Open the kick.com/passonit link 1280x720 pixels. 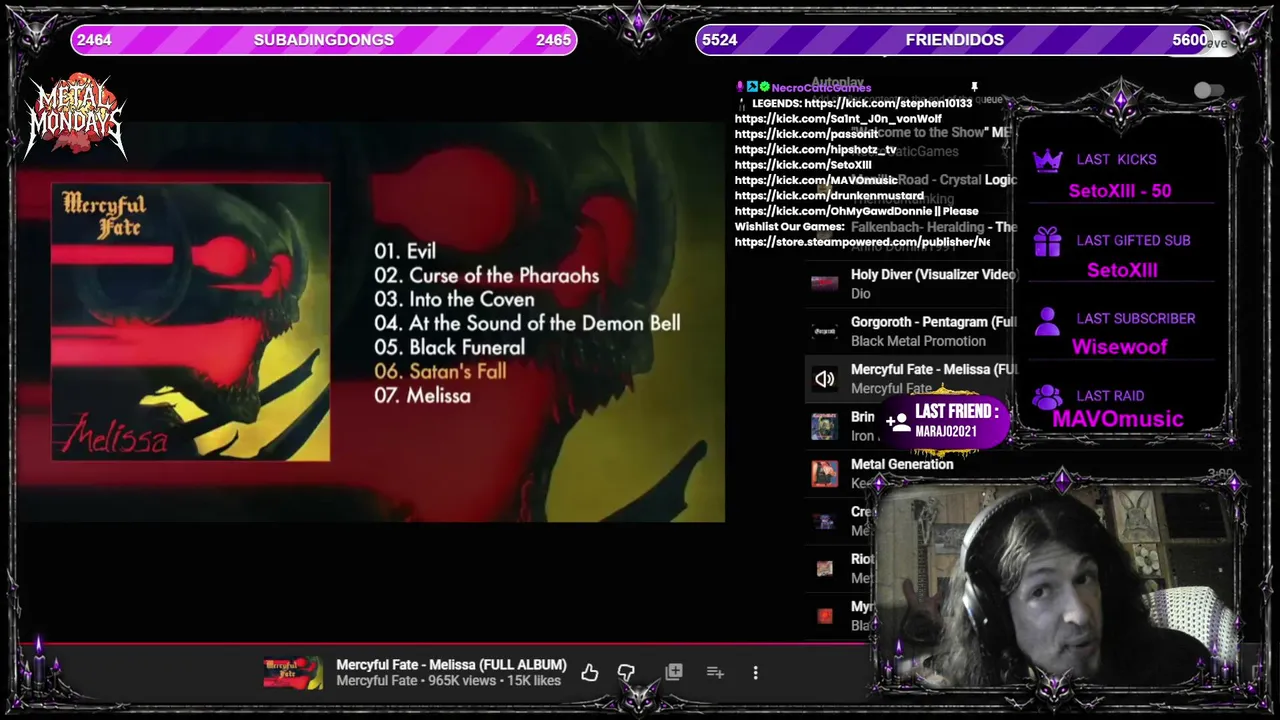806,134
